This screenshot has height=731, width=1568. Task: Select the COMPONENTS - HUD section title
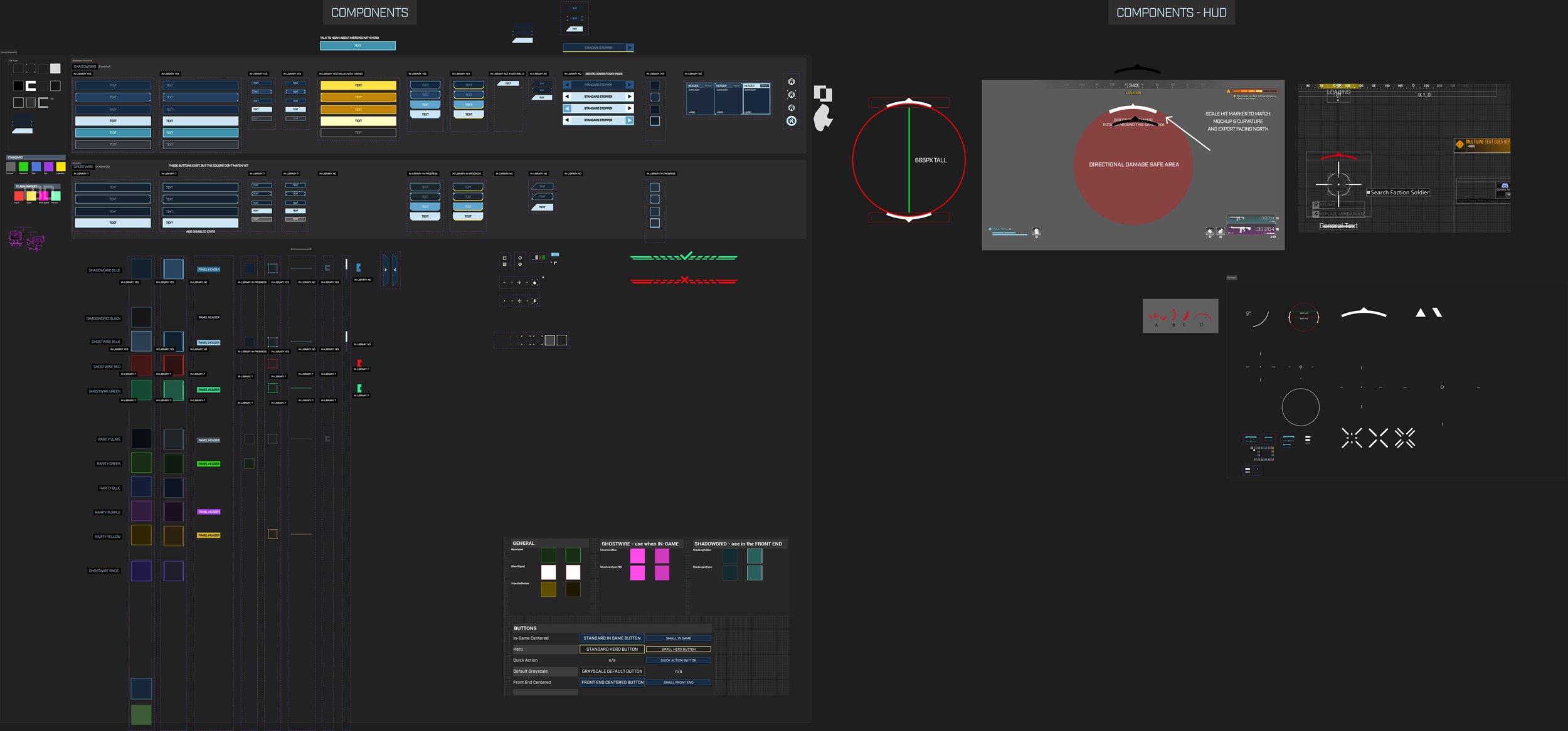(1171, 13)
